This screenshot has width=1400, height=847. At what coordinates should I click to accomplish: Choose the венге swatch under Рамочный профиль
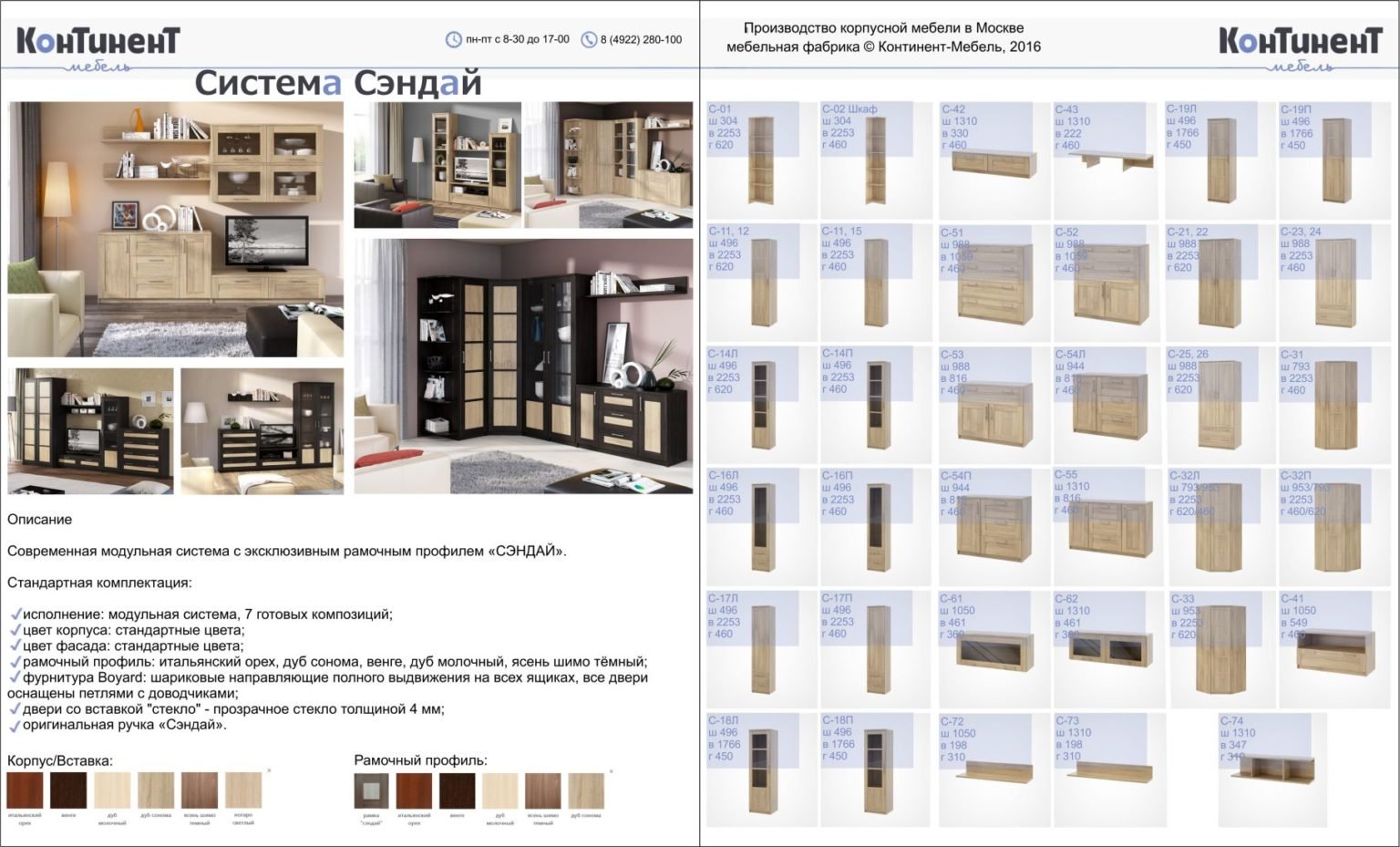pyautogui.click(x=457, y=790)
